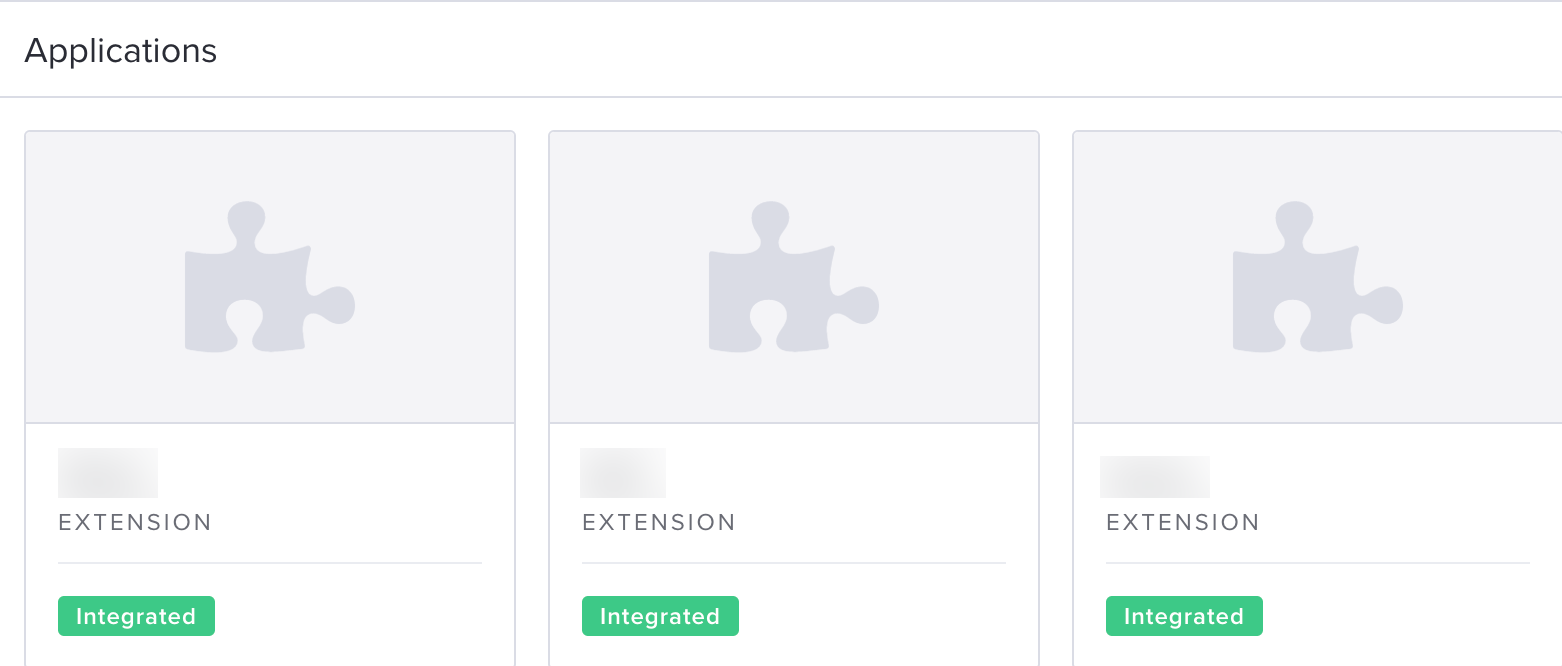This screenshot has height=666, width=1562.
Task: Click the Integrated badge on second card
Action: coord(660,616)
